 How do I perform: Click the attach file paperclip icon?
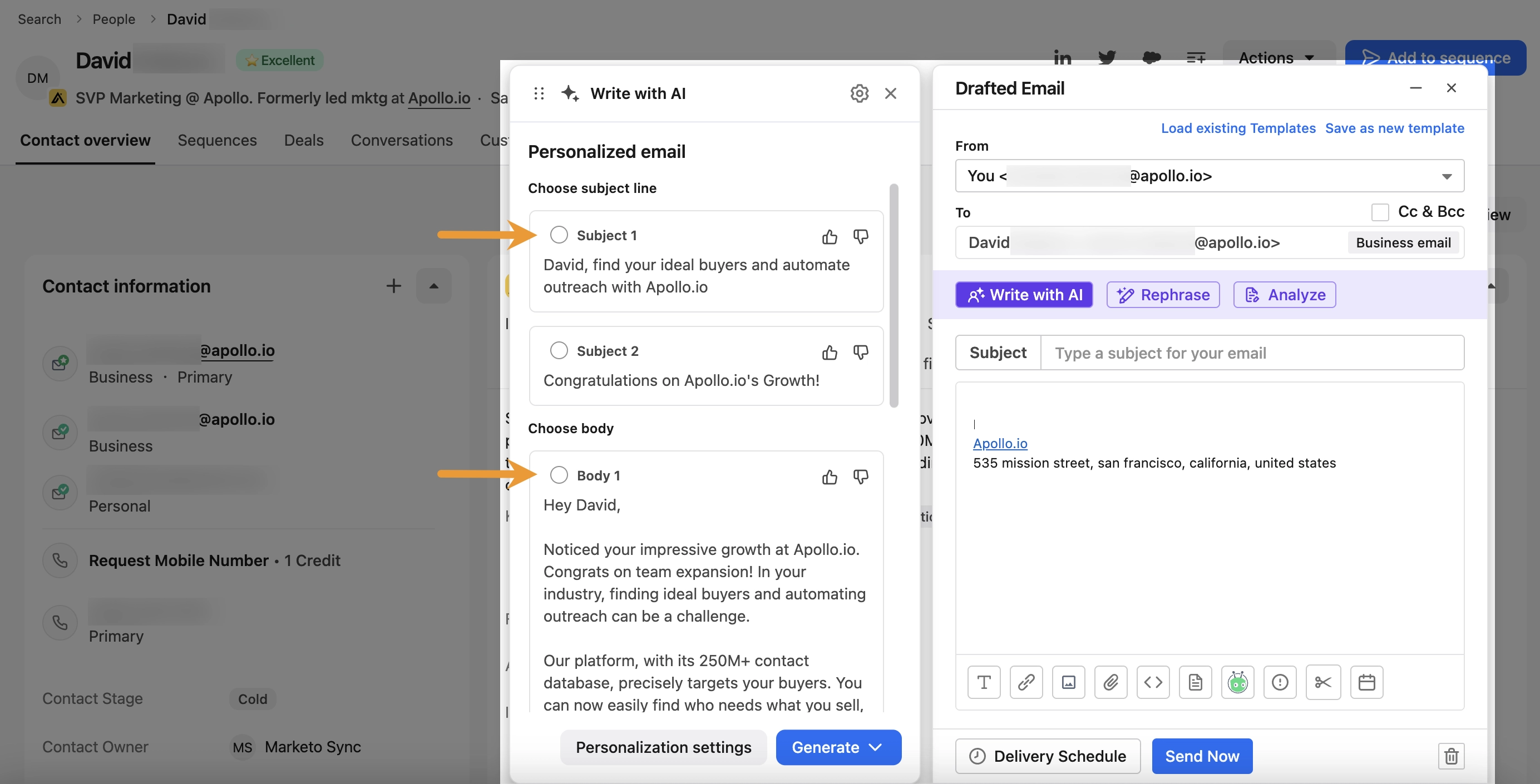point(1110,682)
